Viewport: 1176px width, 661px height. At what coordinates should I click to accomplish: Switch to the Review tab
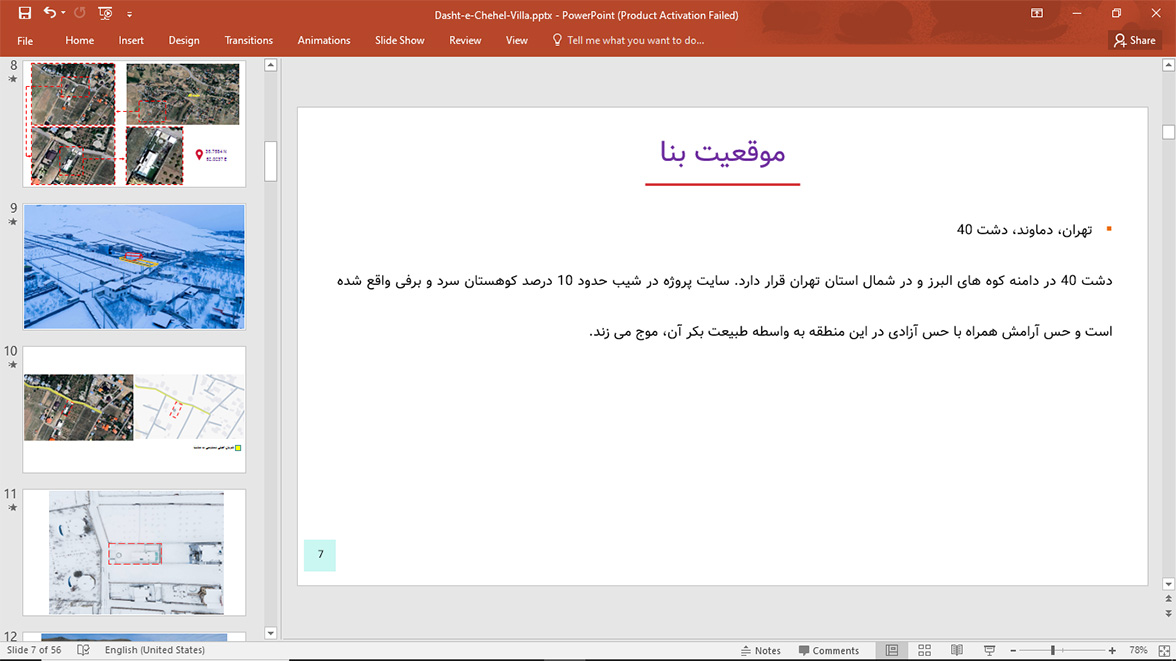(465, 41)
